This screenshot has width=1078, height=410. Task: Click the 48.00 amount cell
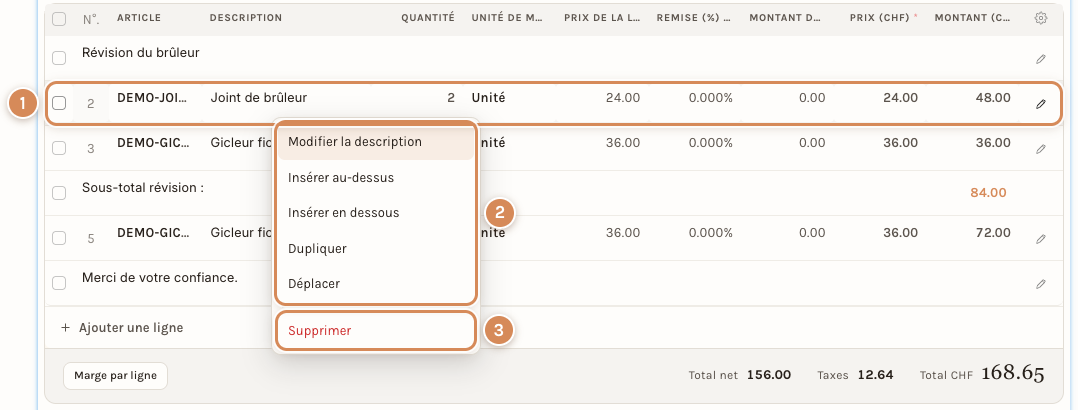point(993,98)
